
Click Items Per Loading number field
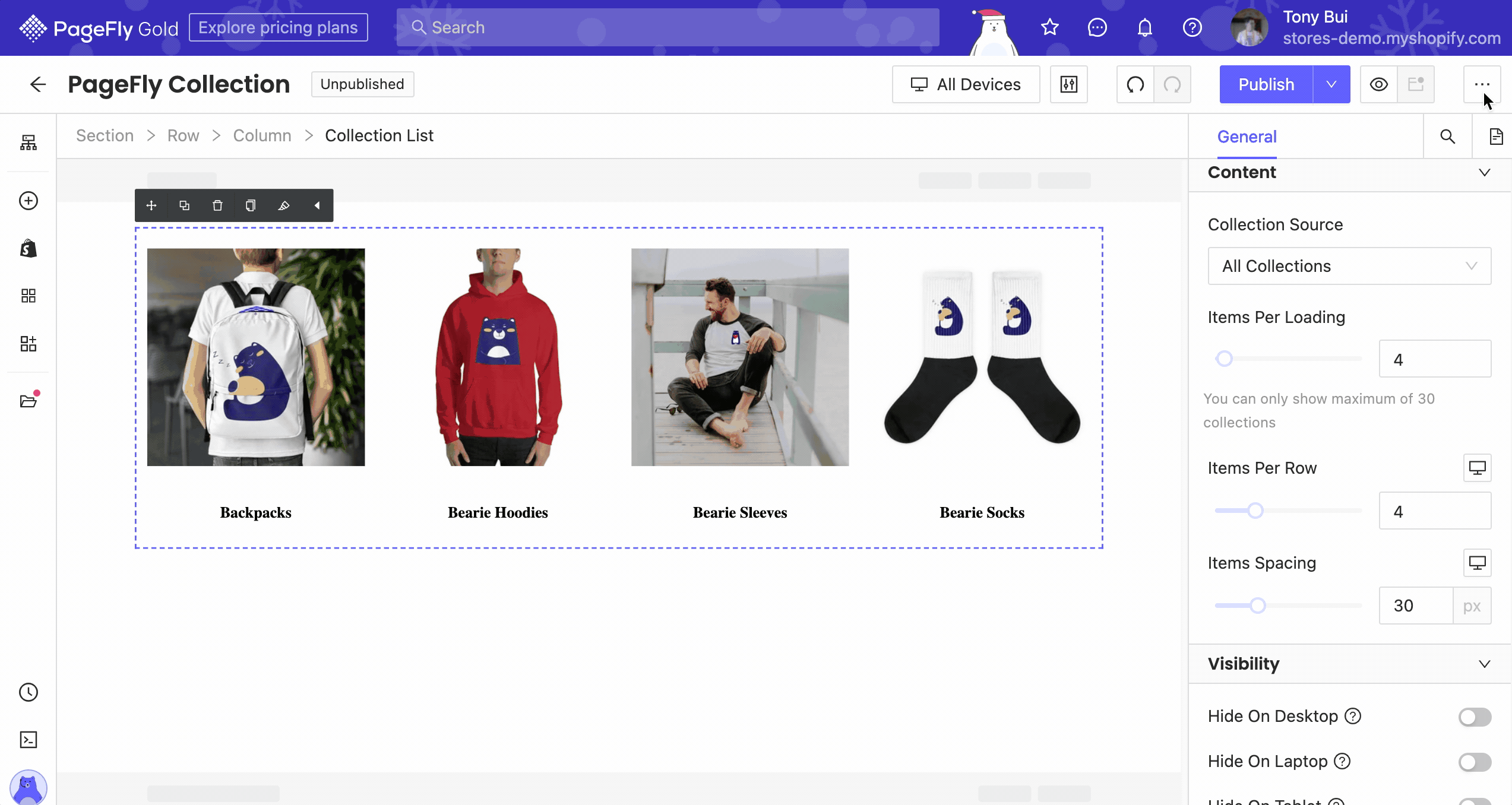pos(1435,359)
